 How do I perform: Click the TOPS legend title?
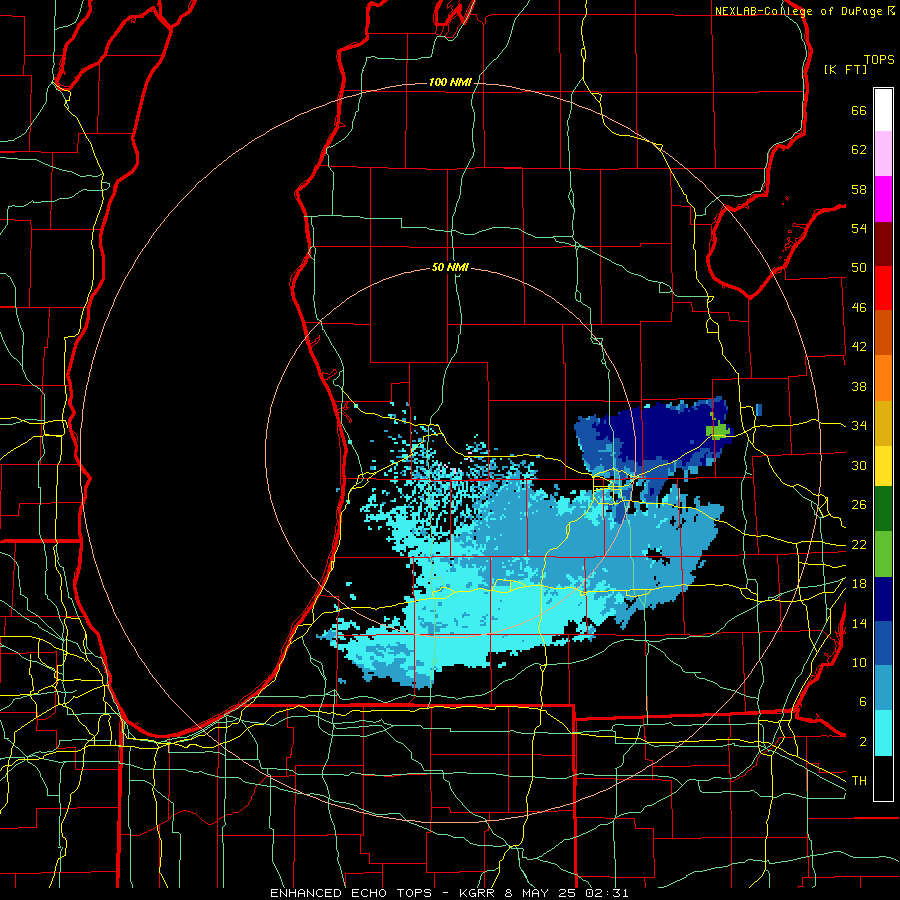click(879, 59)
